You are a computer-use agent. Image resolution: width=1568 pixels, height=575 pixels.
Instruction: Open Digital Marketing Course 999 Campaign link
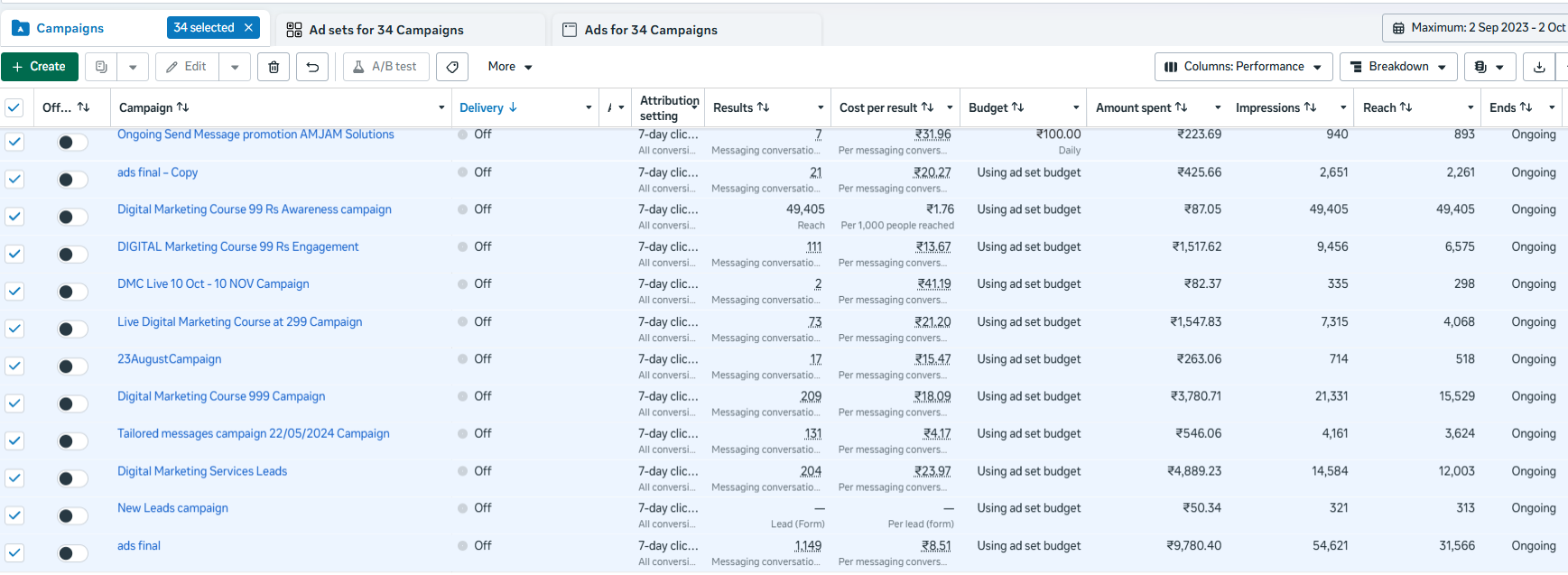coord(221,396)
